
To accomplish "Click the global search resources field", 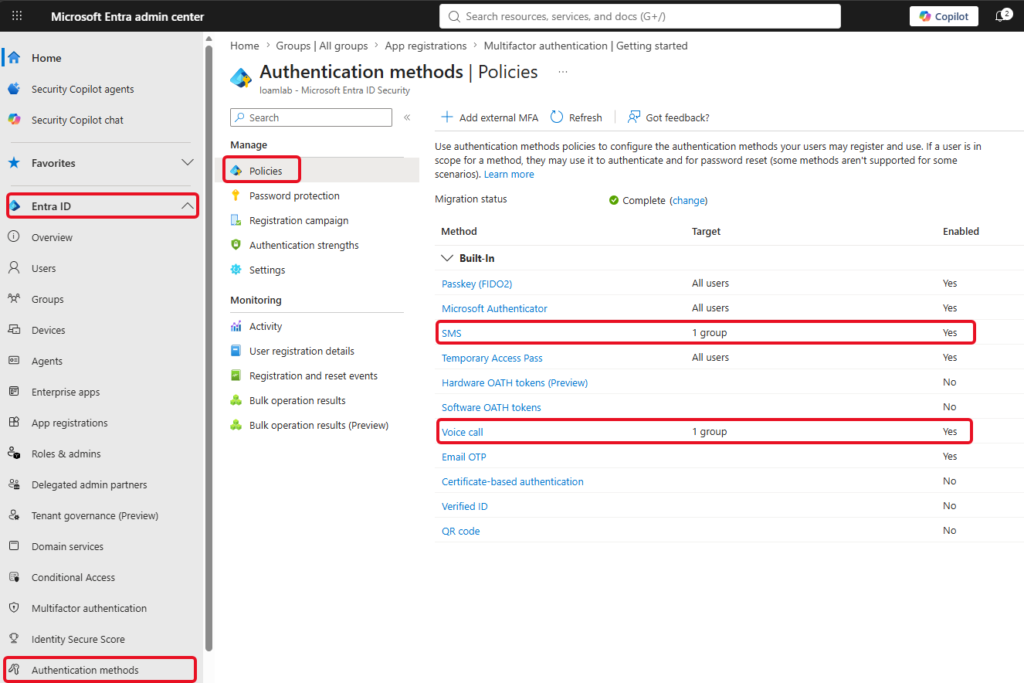I will [640, 16].
